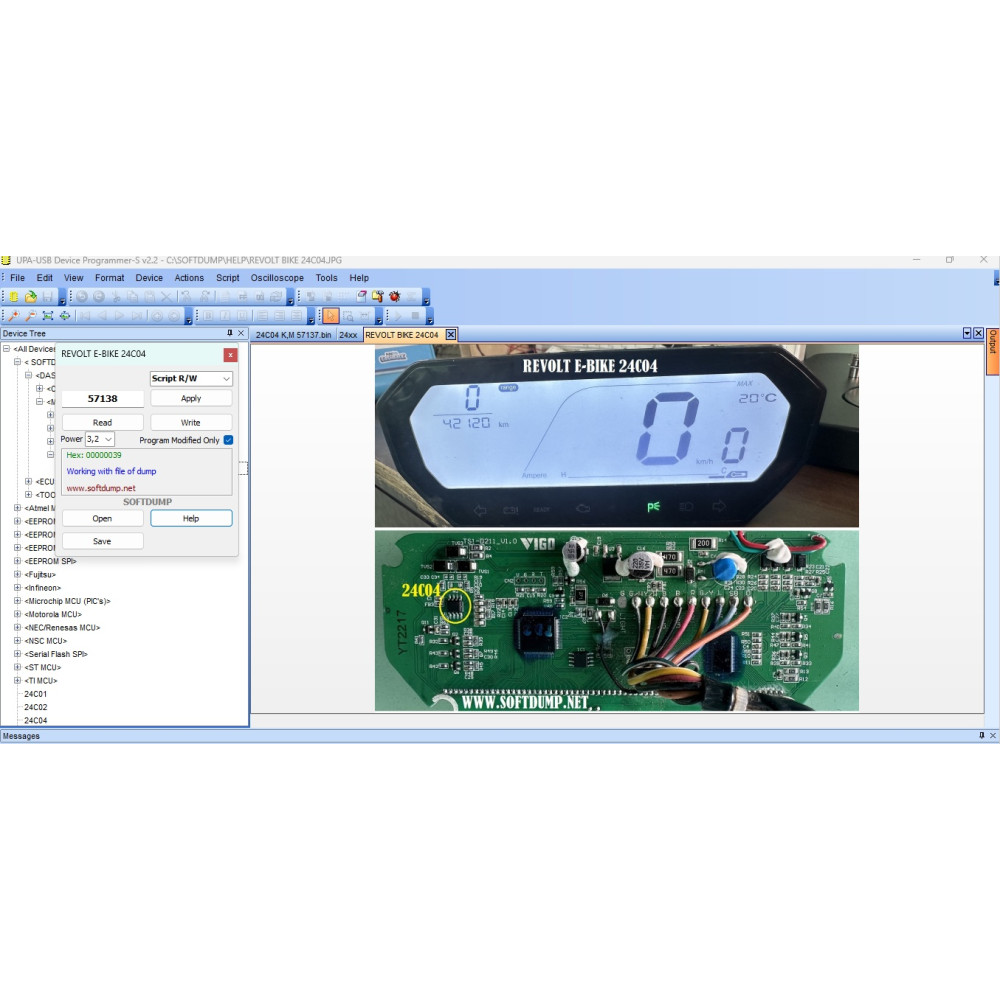
Task: Expand the Microchip MCU (PIC's) node
Action: [x=17, y=601]
